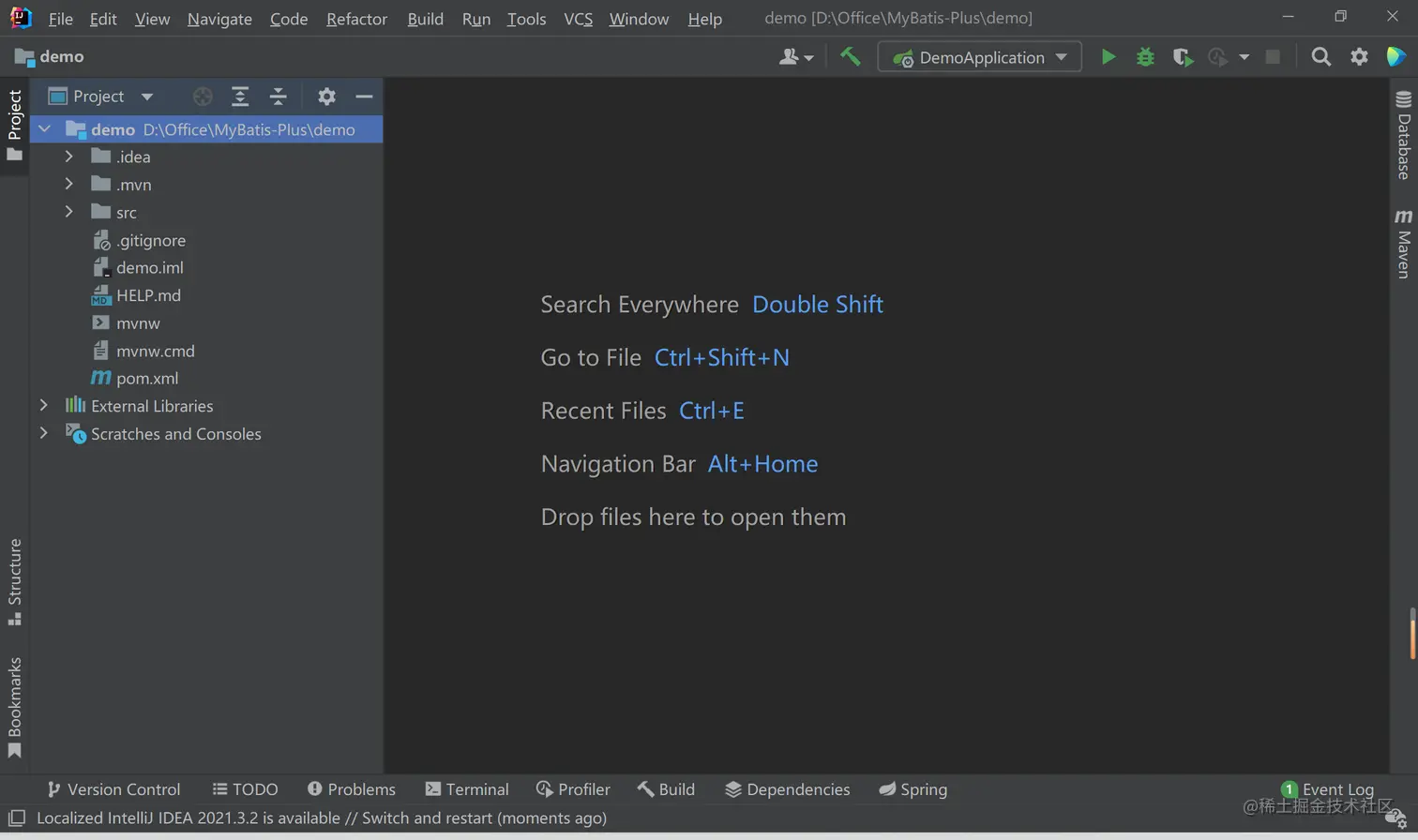Open the File menu
Viewport: 1418px width, 840px height.
[x=60, y=19]
